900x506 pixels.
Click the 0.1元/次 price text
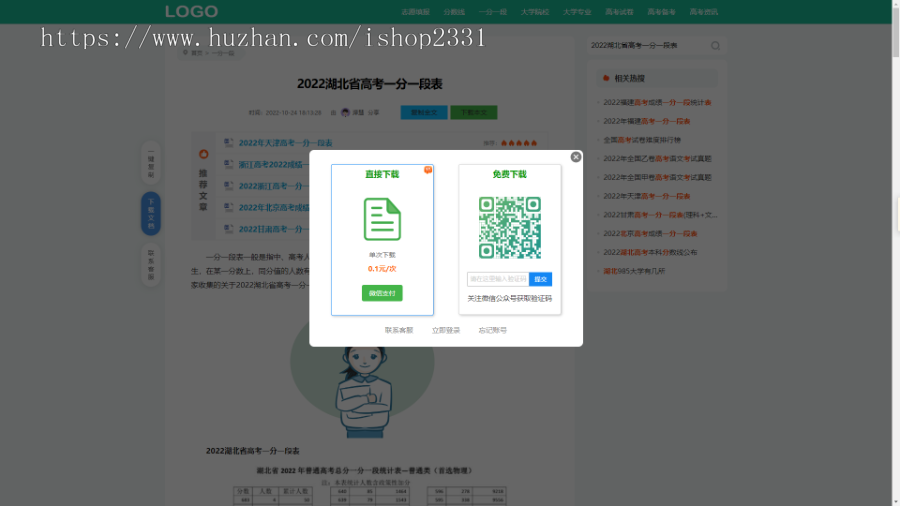click(382, 268)
